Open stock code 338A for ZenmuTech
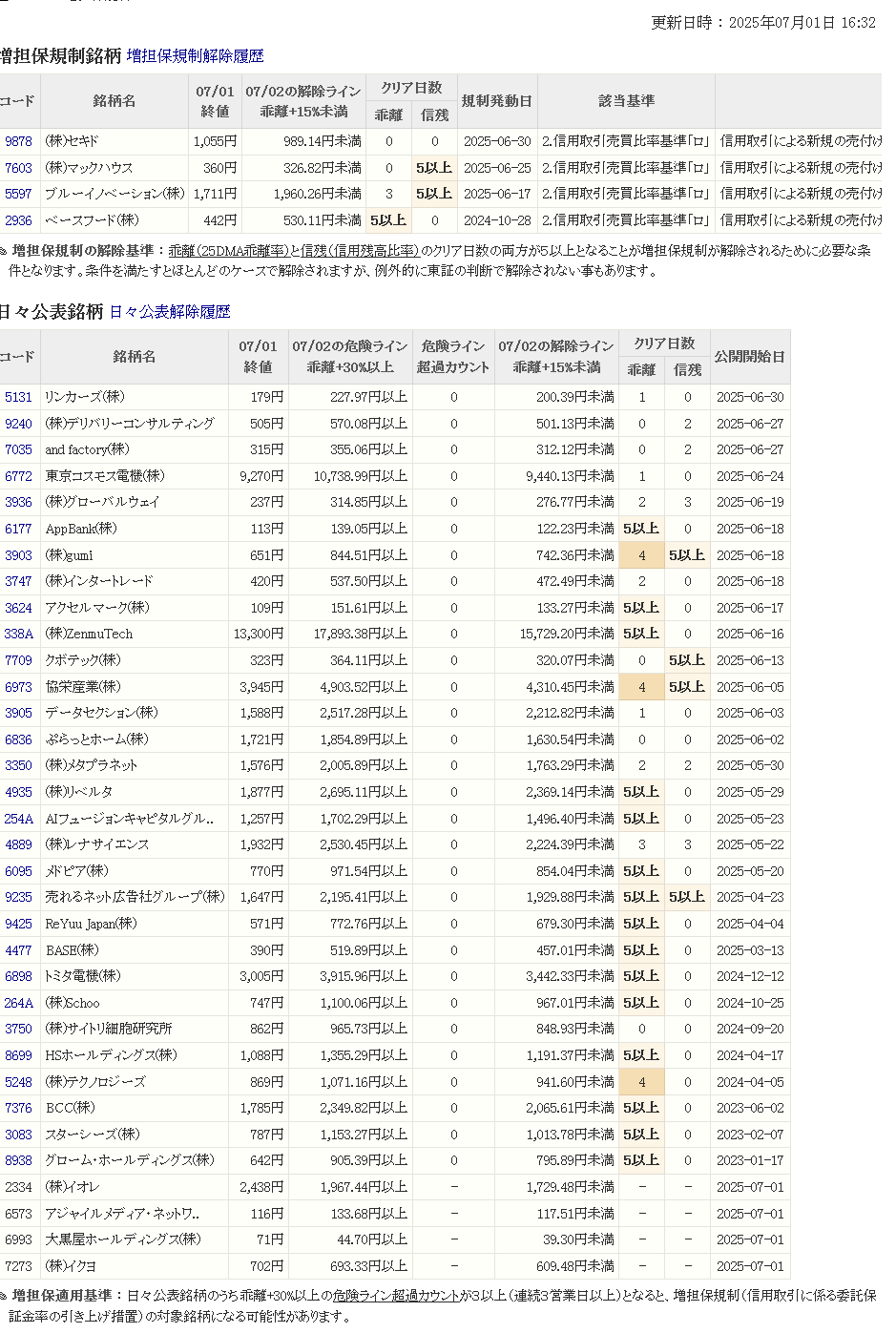 point(18,634)
